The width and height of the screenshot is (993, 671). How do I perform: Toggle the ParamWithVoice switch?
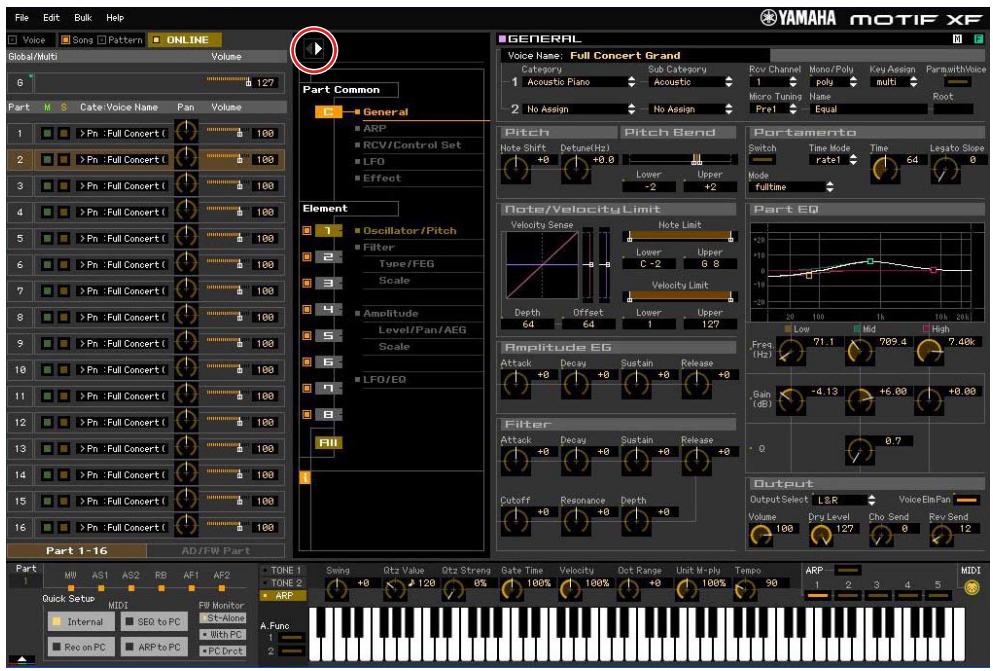tap(957, 82)
